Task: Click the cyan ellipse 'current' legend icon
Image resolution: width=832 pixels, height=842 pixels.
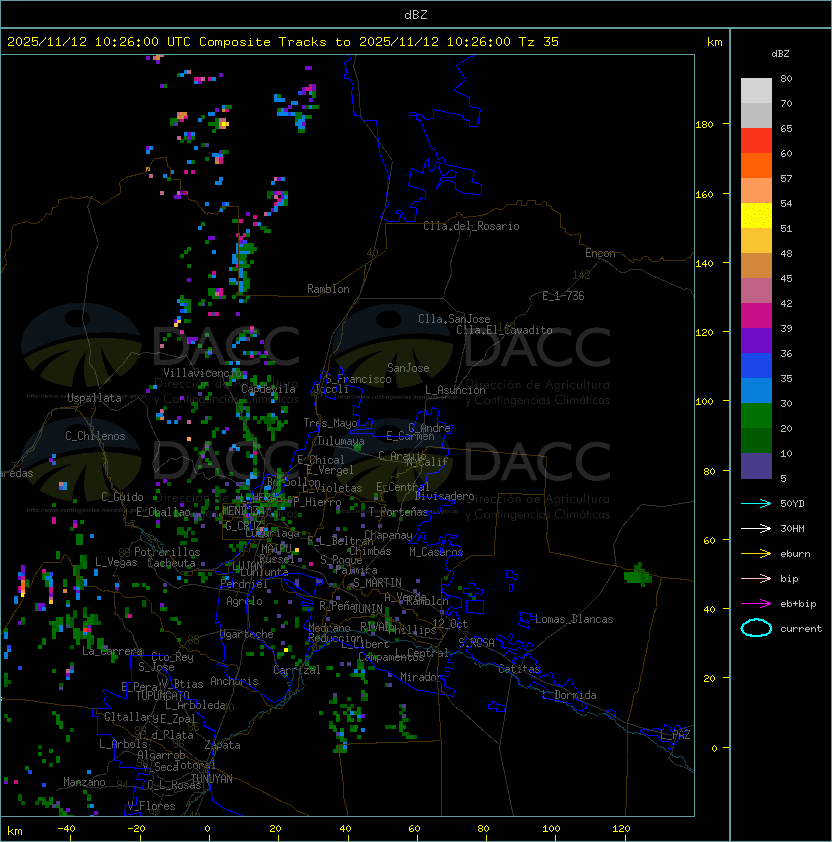Action: pos(756,628)
